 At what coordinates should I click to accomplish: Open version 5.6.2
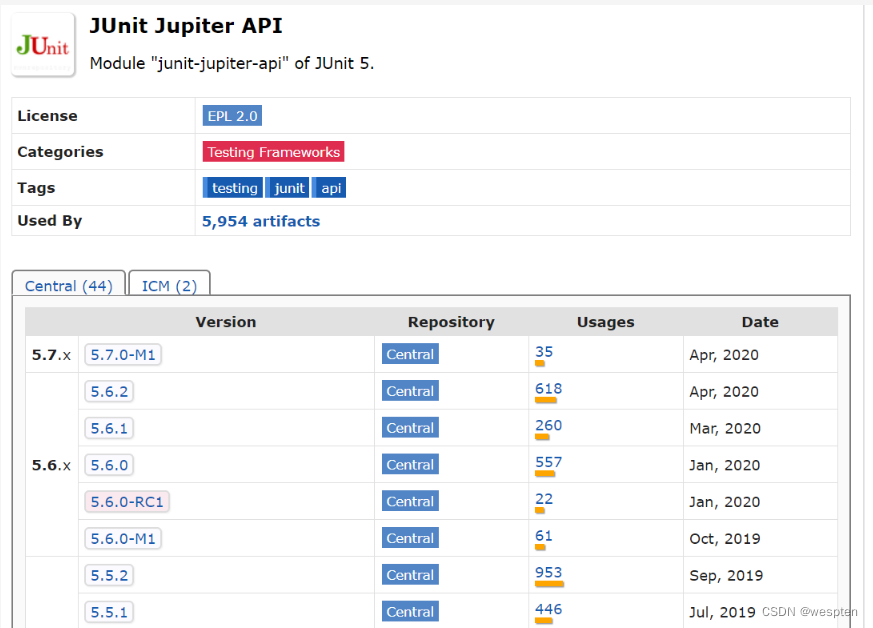tap(109, 391)
